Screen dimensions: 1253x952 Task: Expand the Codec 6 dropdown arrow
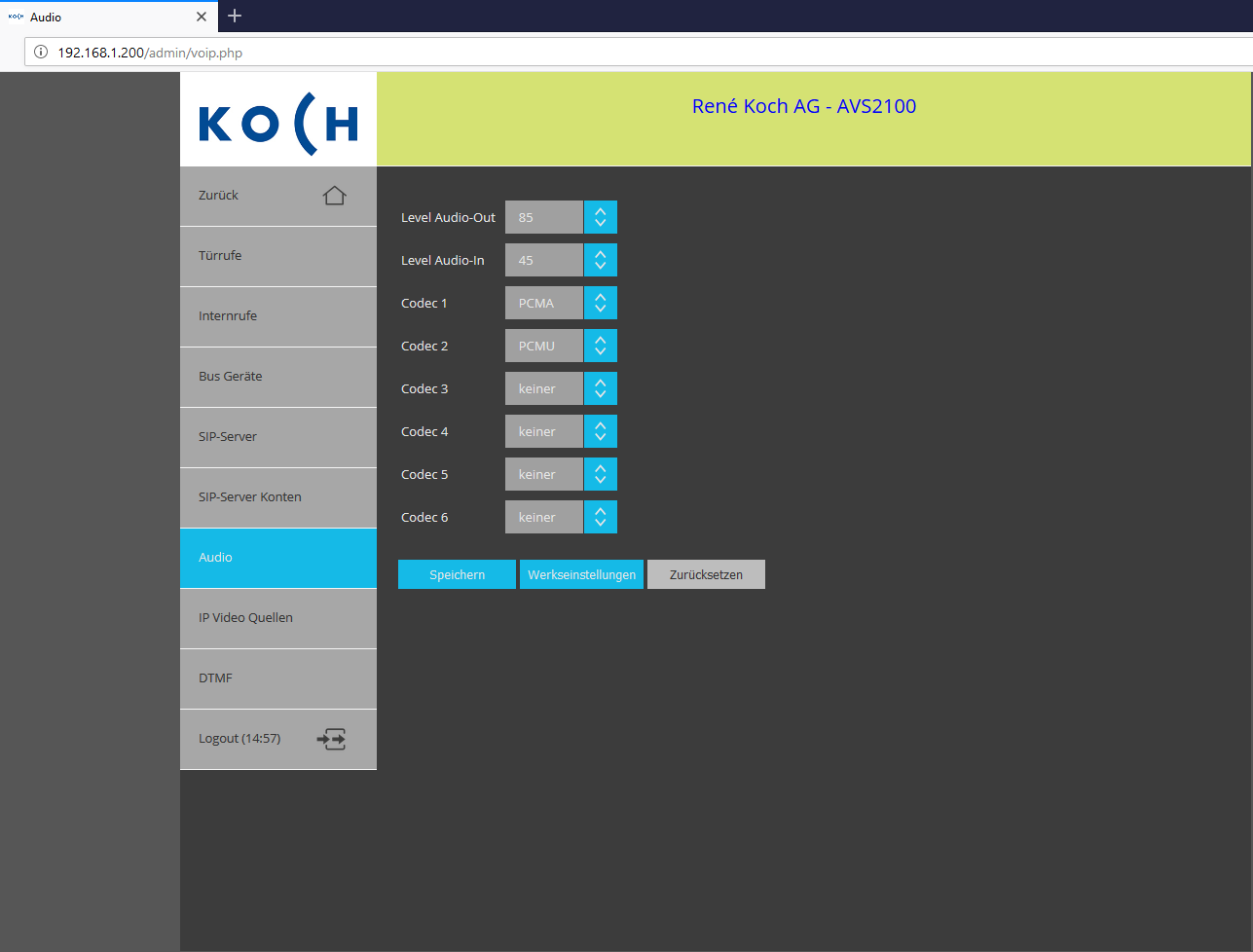tap(601, 517)
